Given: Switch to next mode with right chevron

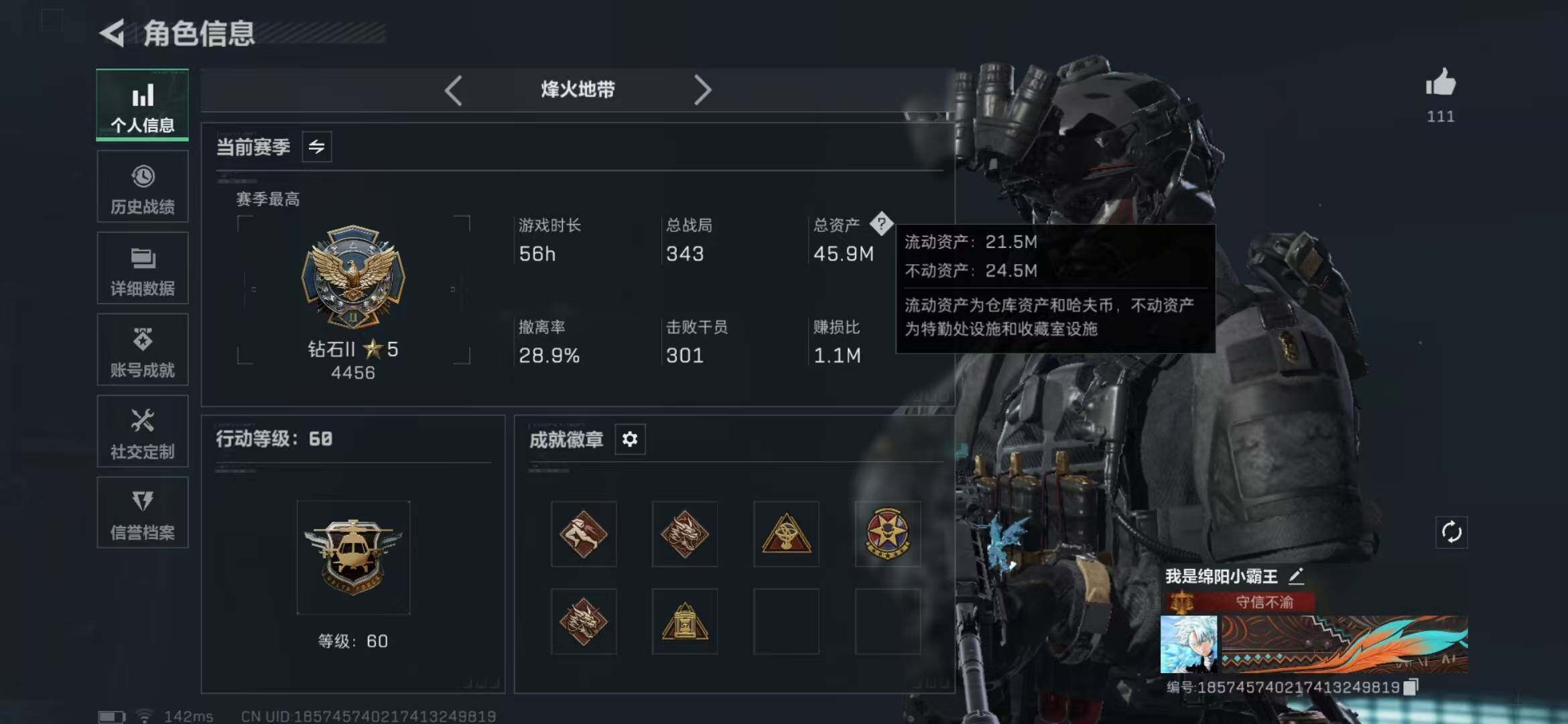Looking at the screenshot, I should [702, 90].
